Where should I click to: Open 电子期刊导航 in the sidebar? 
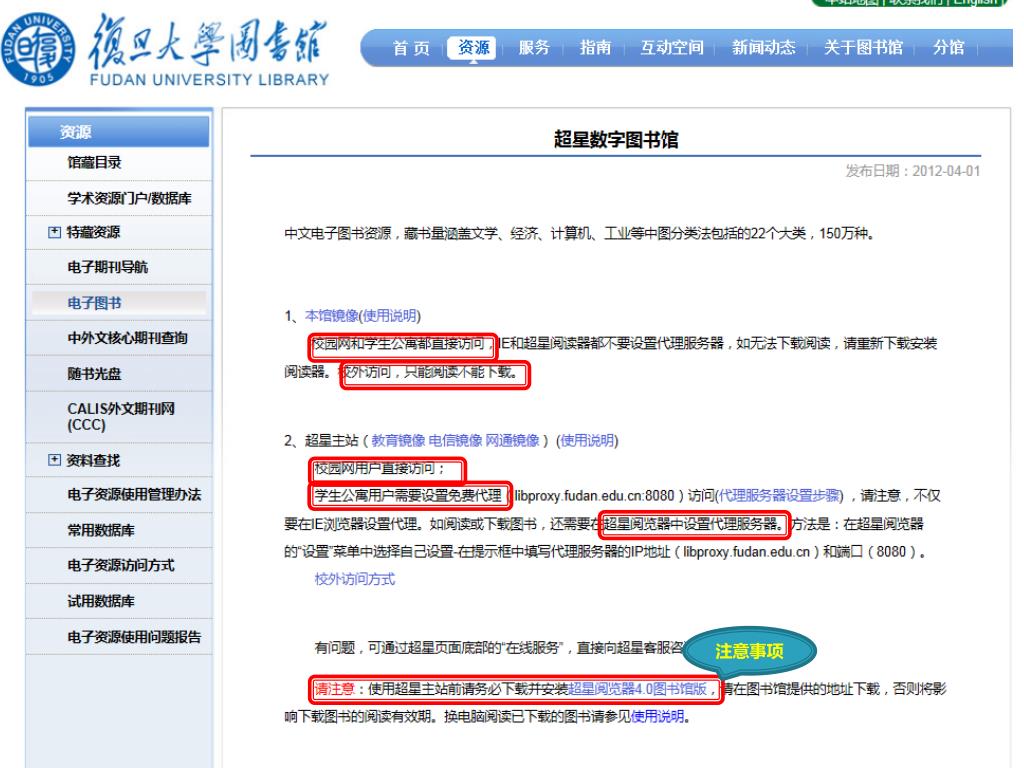point(108,267)
